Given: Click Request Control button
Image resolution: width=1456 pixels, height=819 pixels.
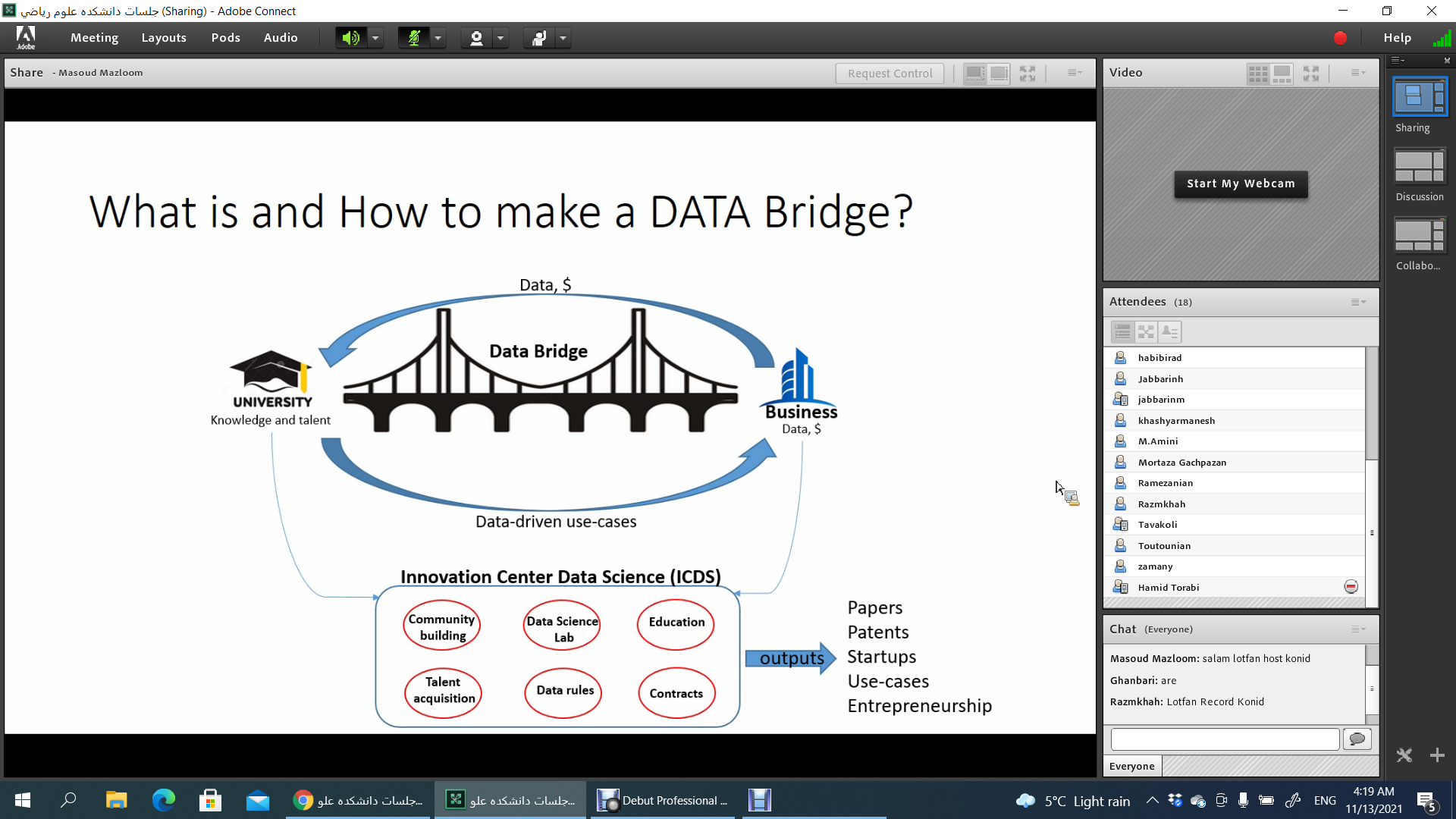Looking at the screenshot, I should (890, 74).
